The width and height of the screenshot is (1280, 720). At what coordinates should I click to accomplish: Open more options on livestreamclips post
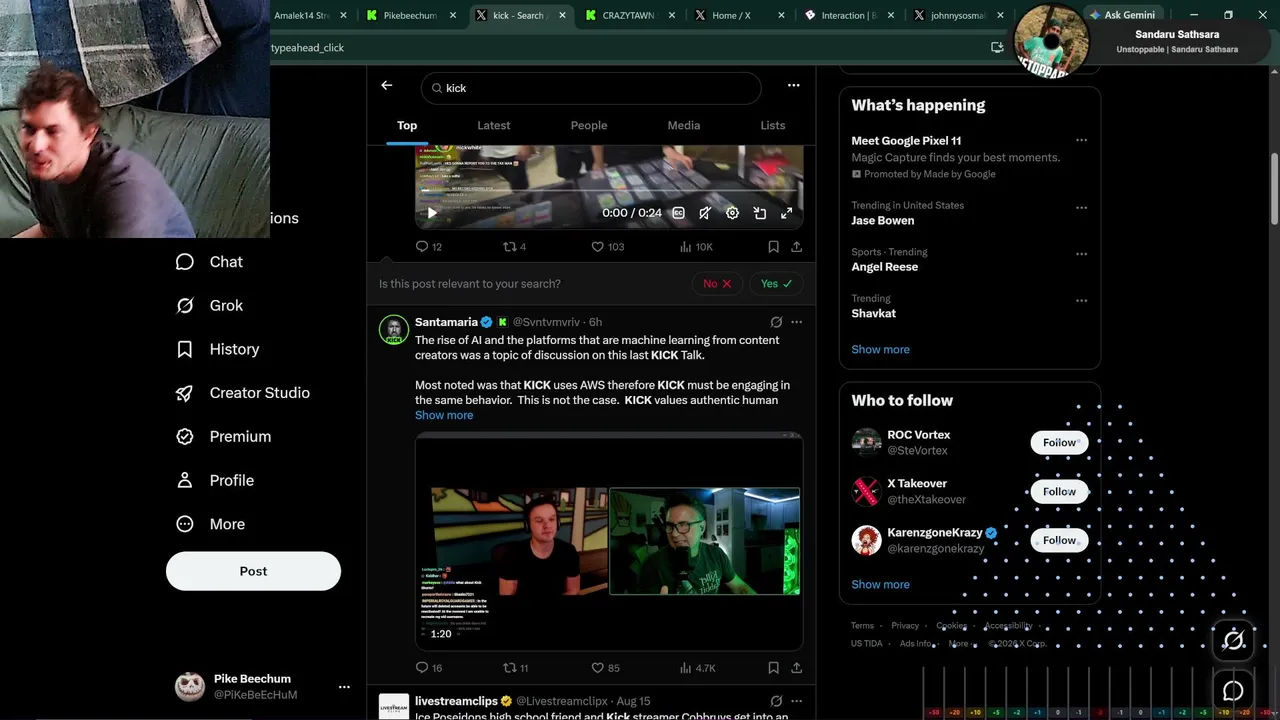click(796, 701)
